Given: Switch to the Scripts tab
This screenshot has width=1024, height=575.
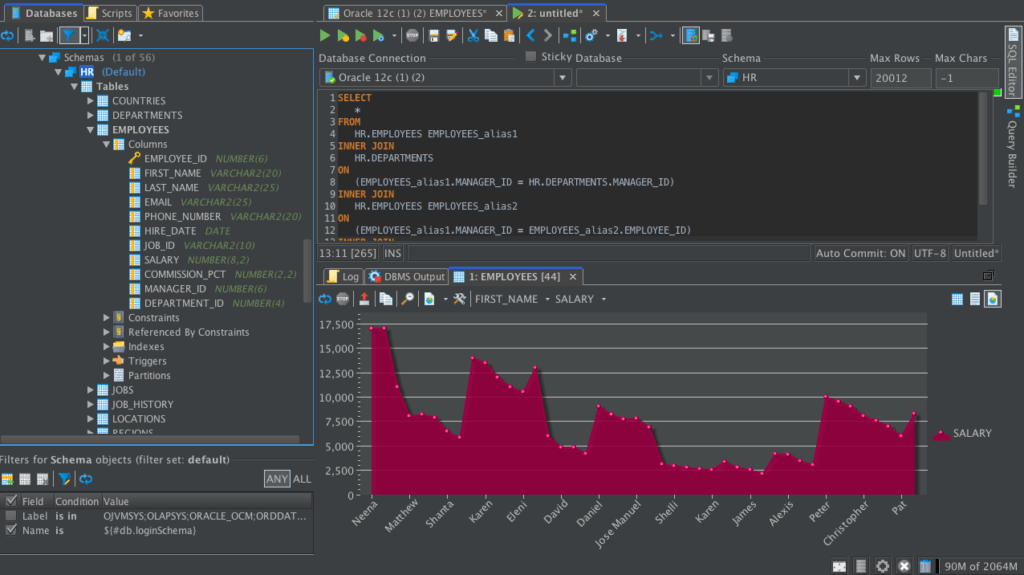Looking at the screenshot, I should [x=110, y=13].
